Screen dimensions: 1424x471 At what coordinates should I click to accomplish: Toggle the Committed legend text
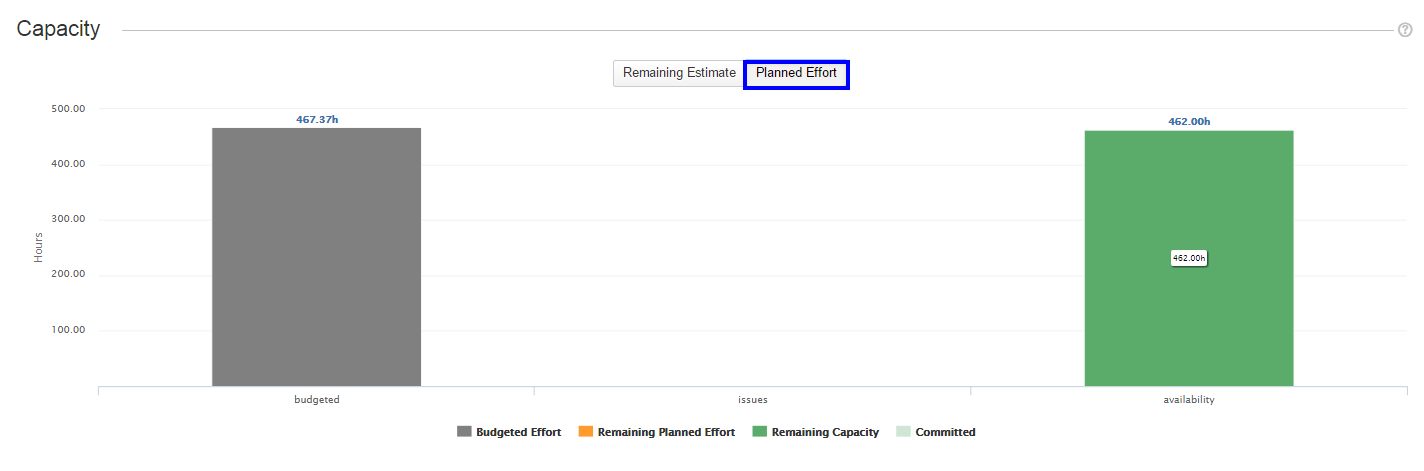tap(945, 432)
